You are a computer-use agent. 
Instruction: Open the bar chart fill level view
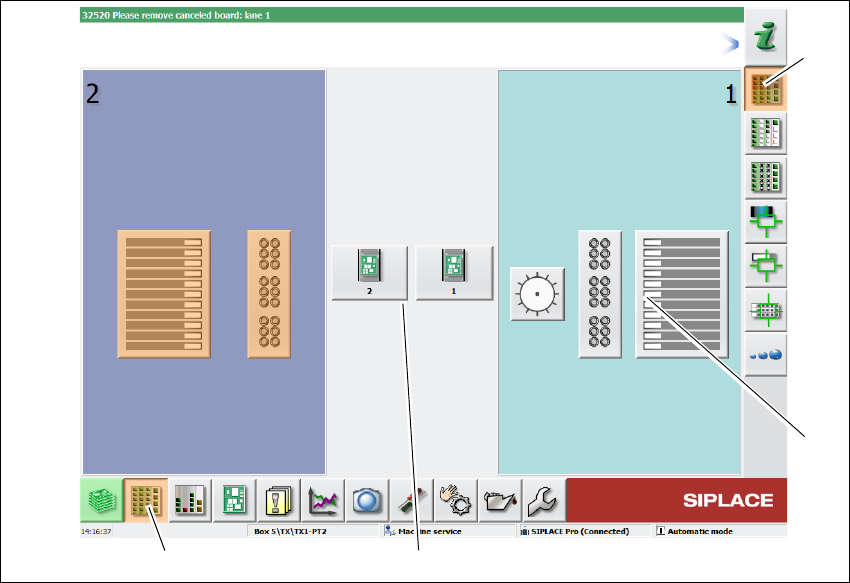190,500
